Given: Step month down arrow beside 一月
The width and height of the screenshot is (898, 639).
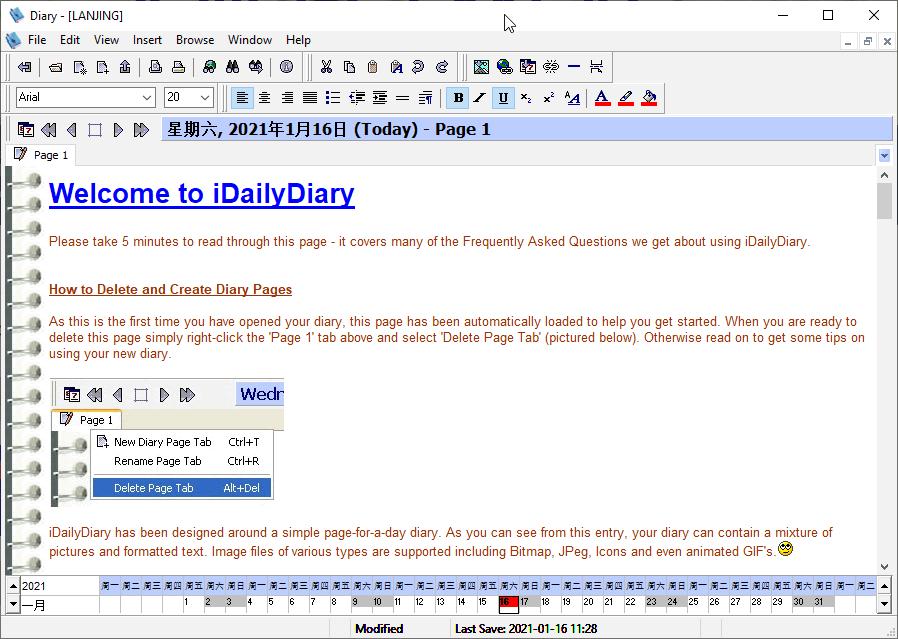Looking at the screenshot, I should click(x=13, y=604).
